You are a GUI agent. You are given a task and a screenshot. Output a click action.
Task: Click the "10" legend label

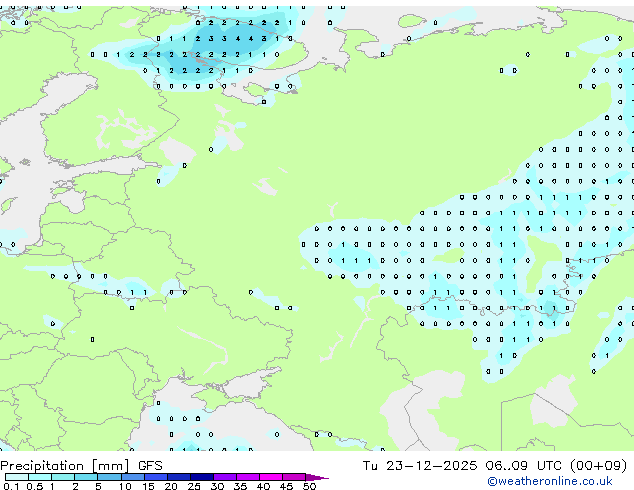point(125,486)
